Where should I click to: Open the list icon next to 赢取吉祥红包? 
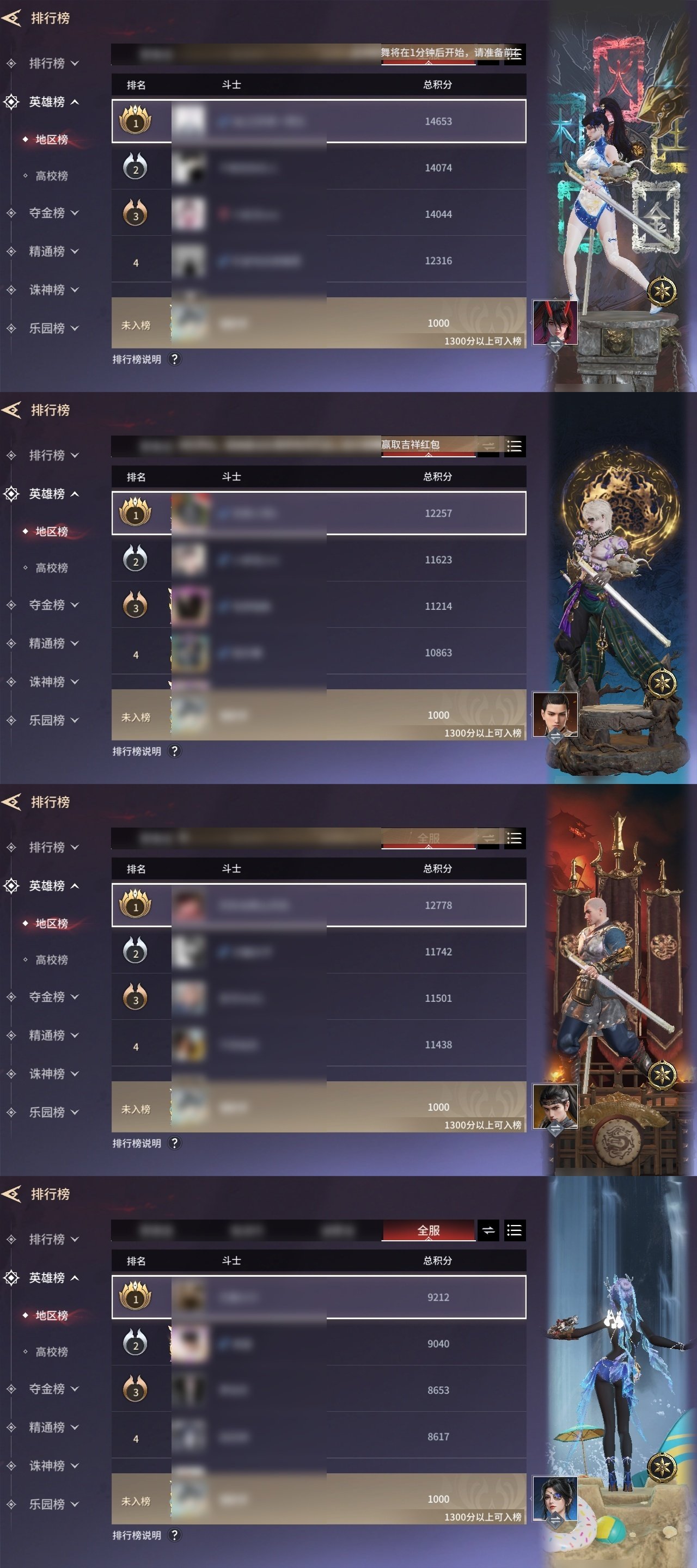coord(514,447)
